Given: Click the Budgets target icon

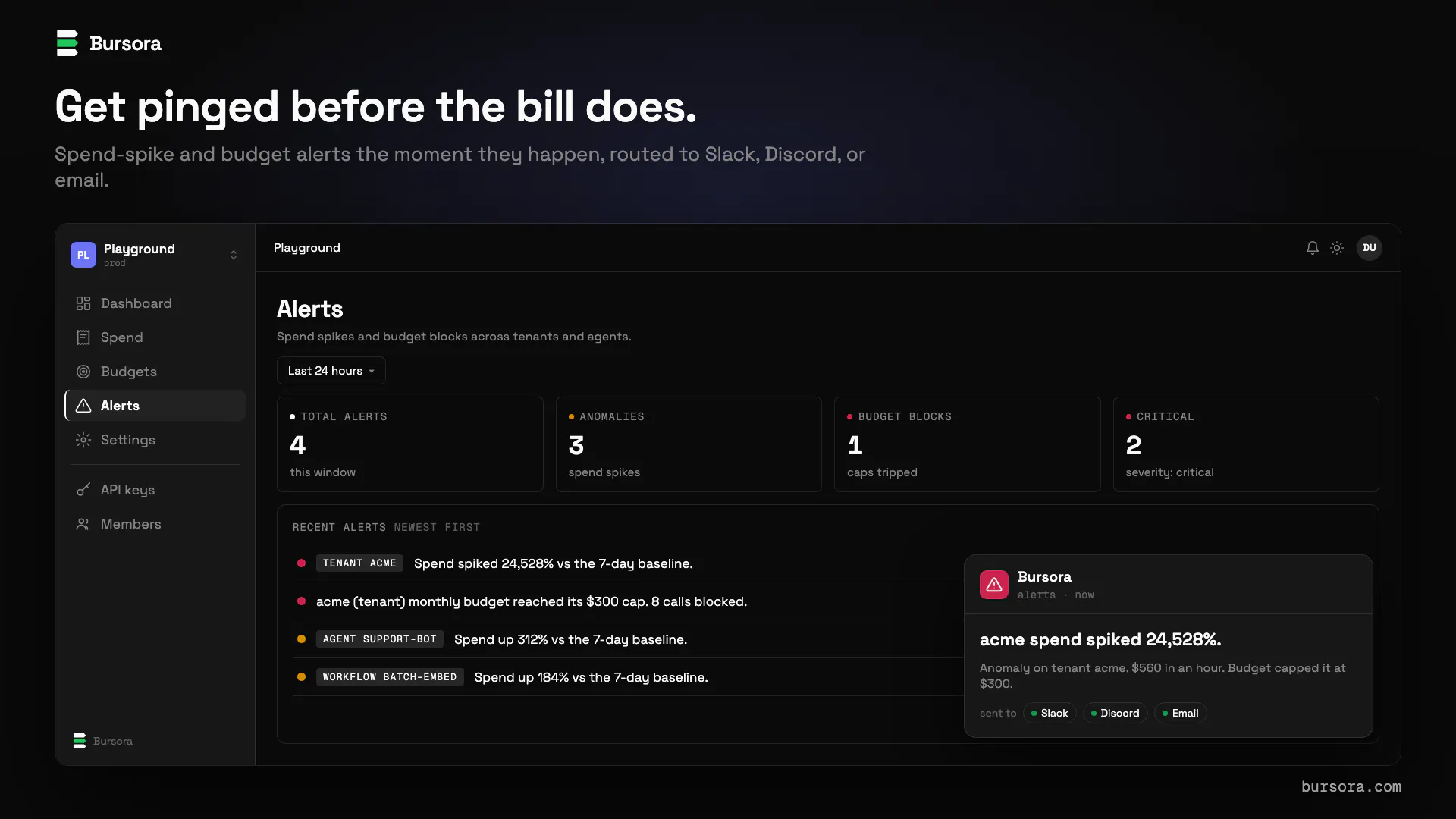Looking at the screenshot, I should click(x=83, y=372).
